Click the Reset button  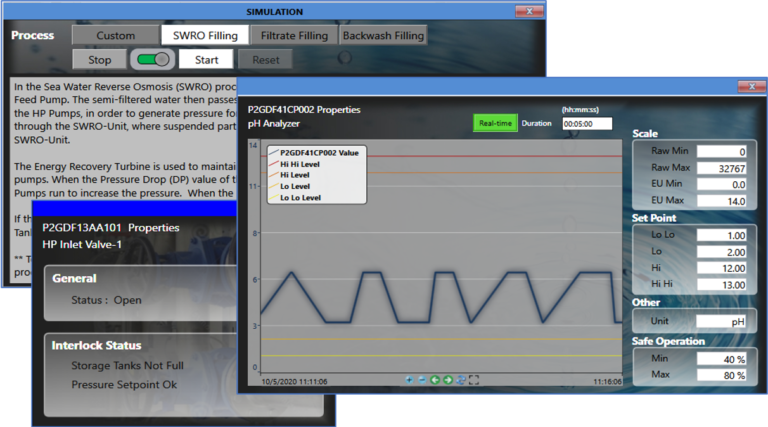click(x=265, y=59)
